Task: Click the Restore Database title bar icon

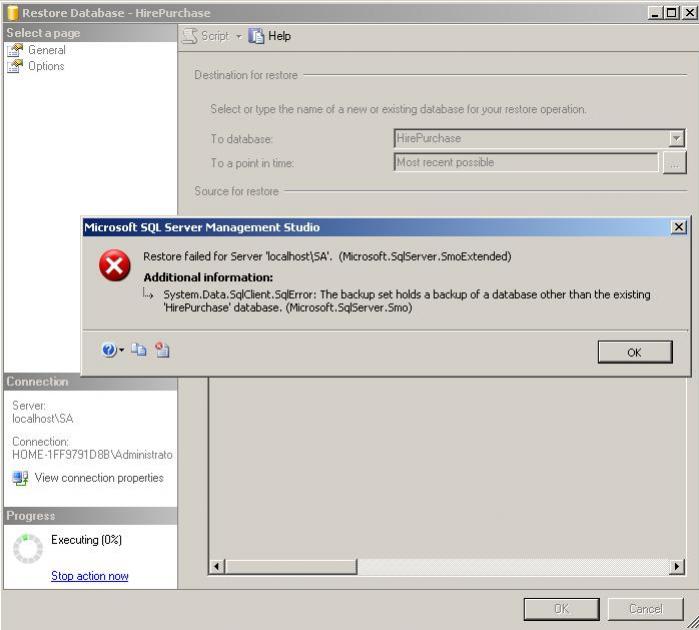Action: click(x=12, y=13)
